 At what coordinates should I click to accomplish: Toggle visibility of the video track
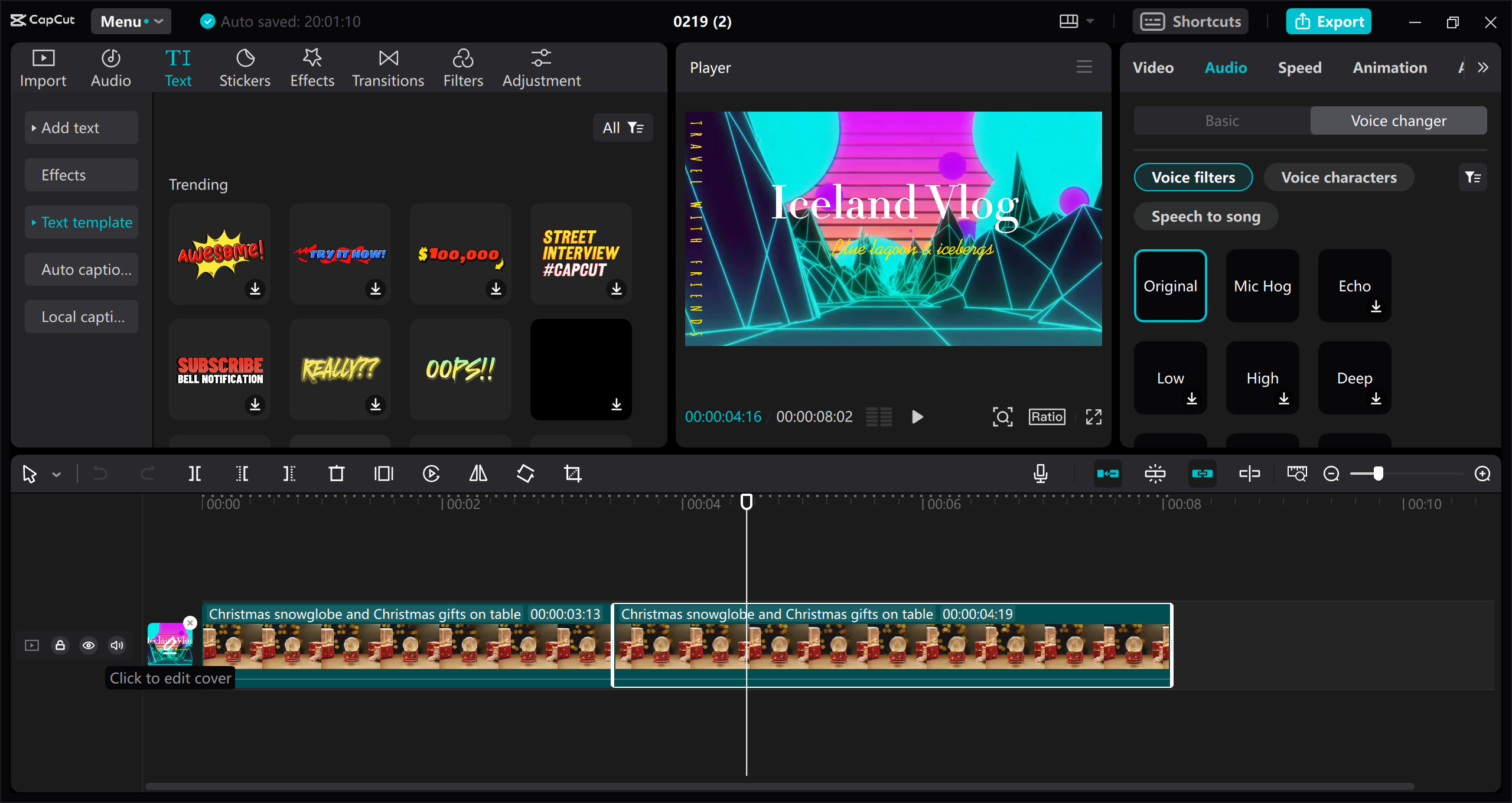[x=89, y=645]
